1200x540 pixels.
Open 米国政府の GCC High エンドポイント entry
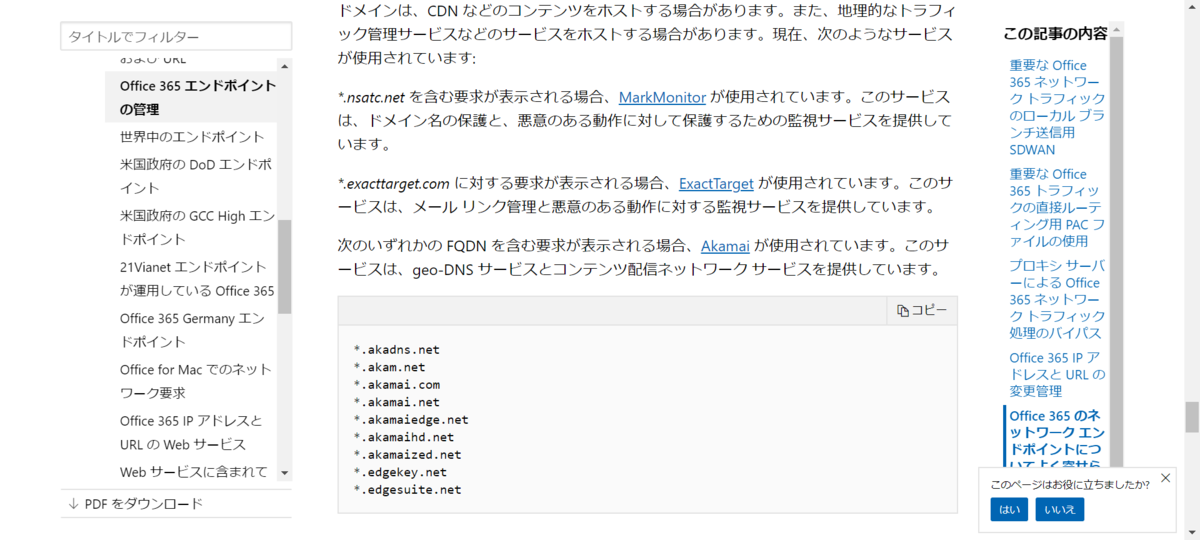(x=196, y=227)
